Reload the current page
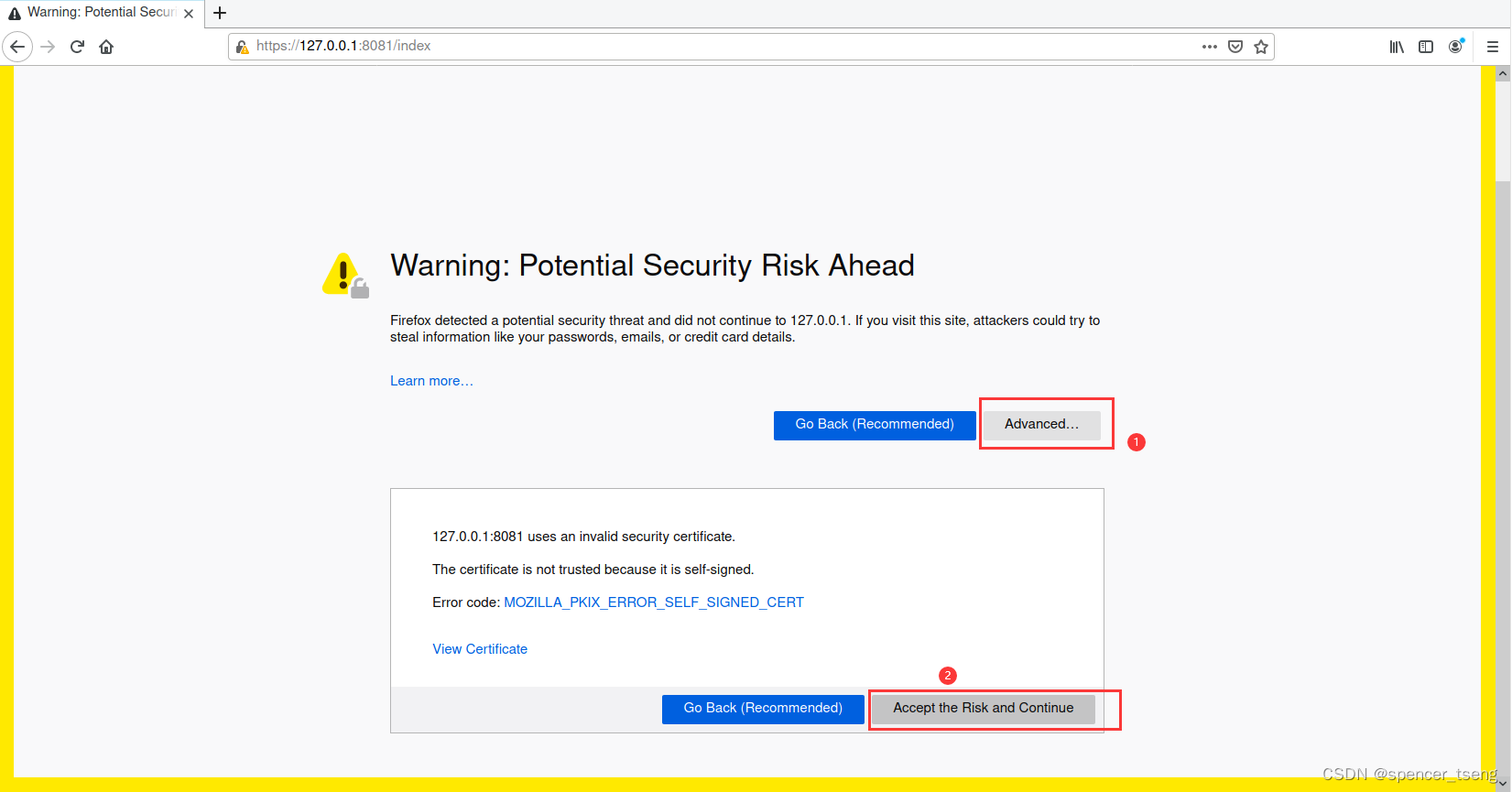Viewport: 1512px width, 792px height. click(77, 46)
